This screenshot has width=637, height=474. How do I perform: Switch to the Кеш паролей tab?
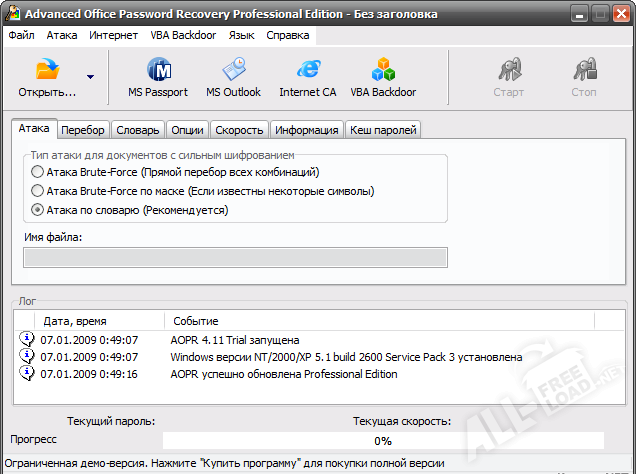click(x=383, y=130)
